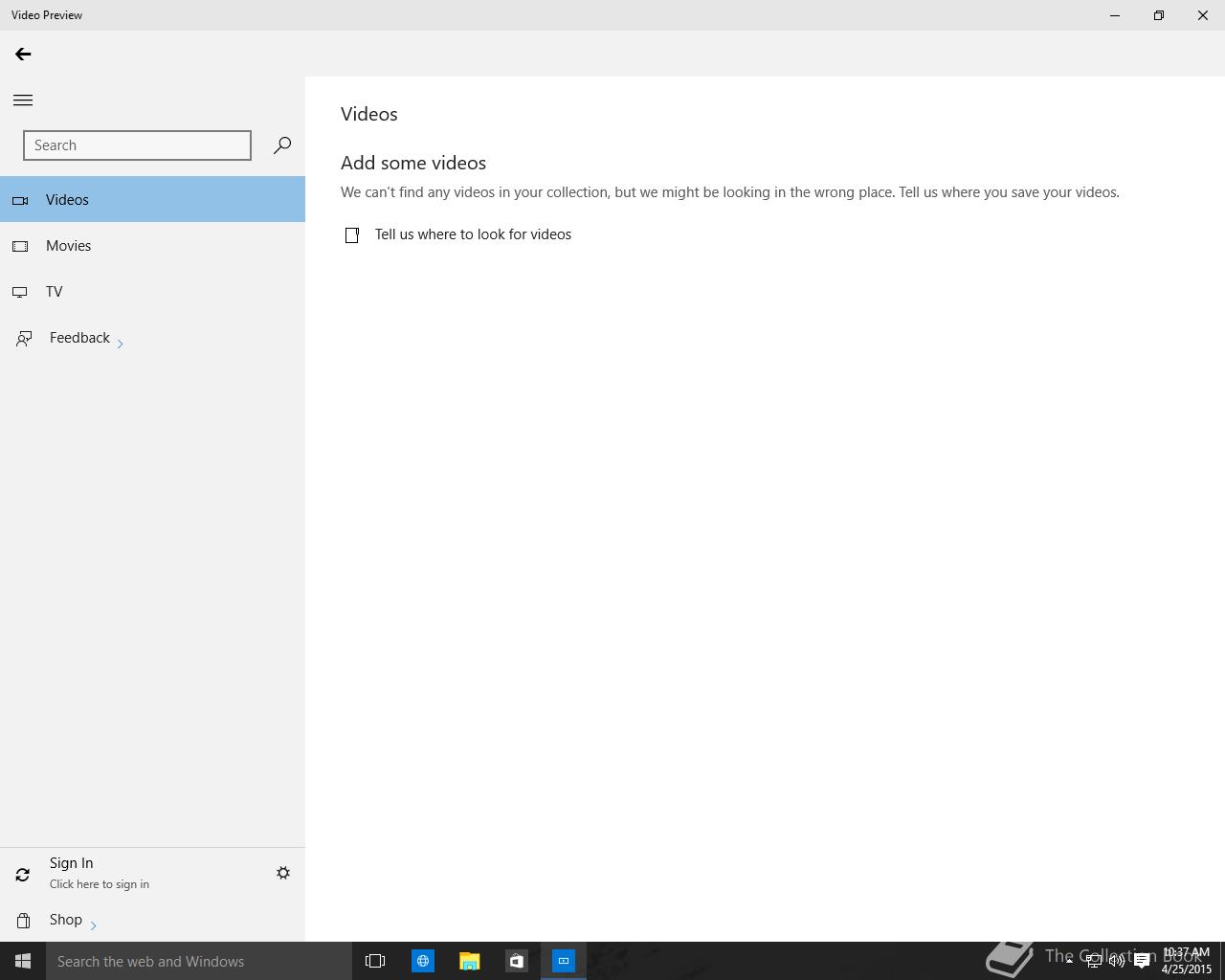Collapse the hamburger navigation menu
This screenshot has height=980, width=1225.
23,100
